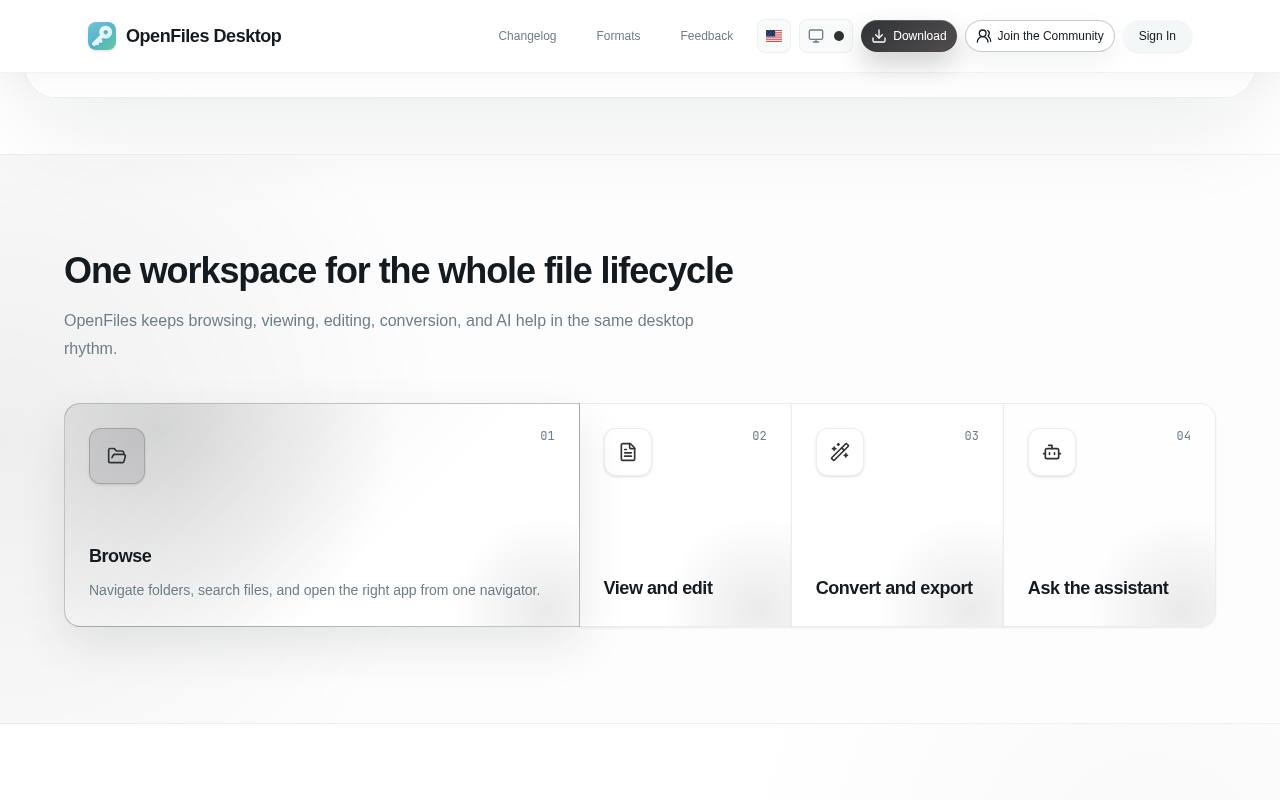Click the magic wand icon above Convert and export

point(840,452)
